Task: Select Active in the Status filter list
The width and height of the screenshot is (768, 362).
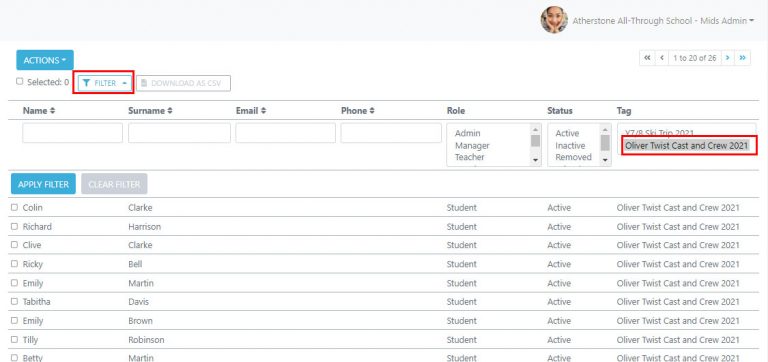Action: tap(567, 133)
